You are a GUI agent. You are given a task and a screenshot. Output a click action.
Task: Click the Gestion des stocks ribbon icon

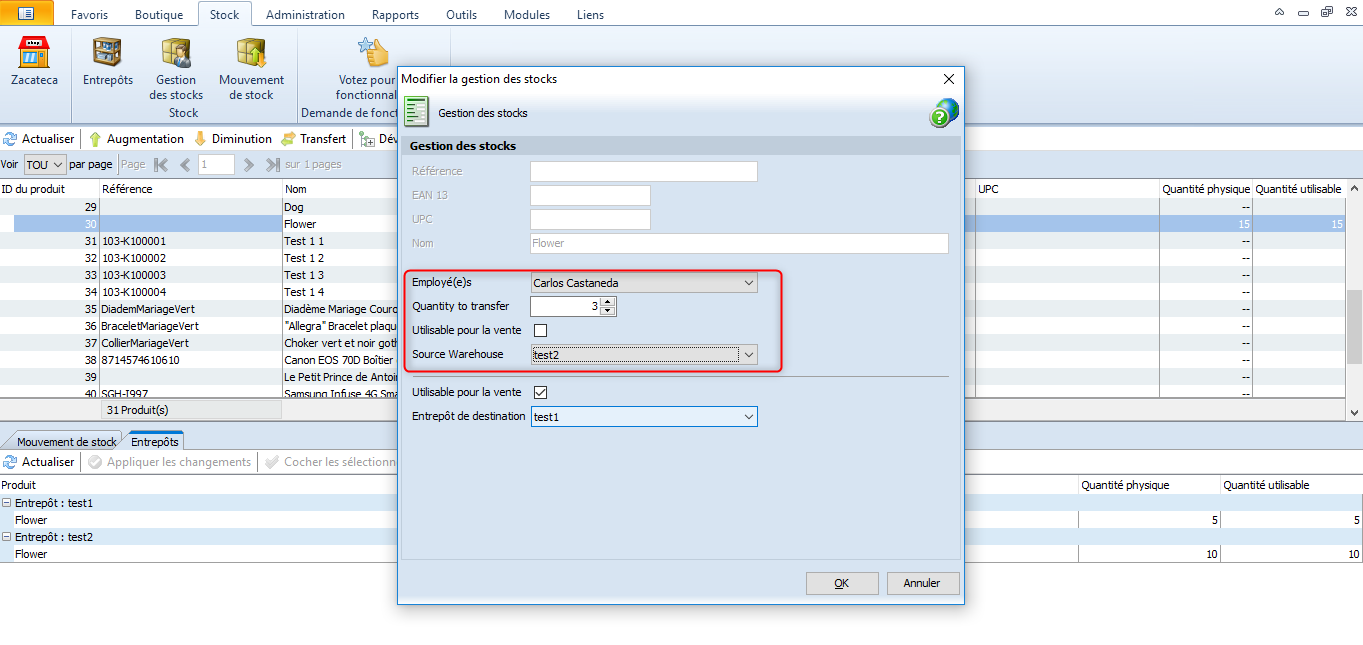click(176, 54)
